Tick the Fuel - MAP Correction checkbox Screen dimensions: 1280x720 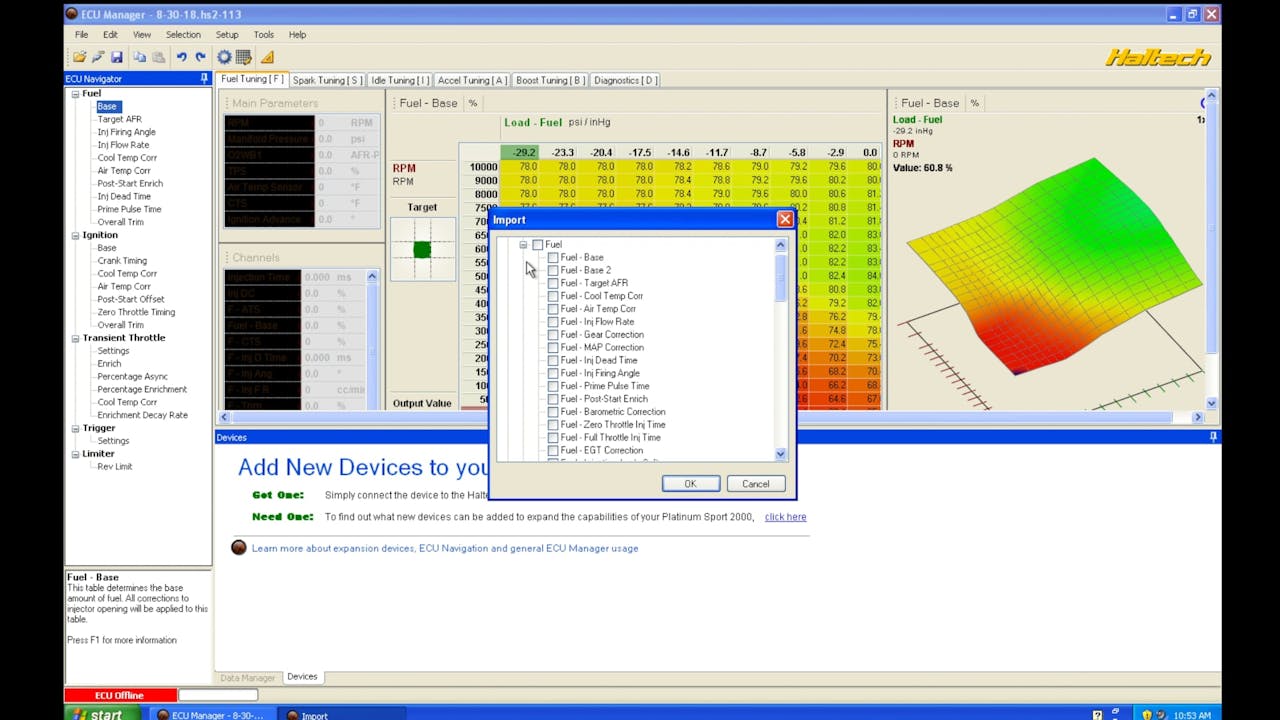pos(553,347)
